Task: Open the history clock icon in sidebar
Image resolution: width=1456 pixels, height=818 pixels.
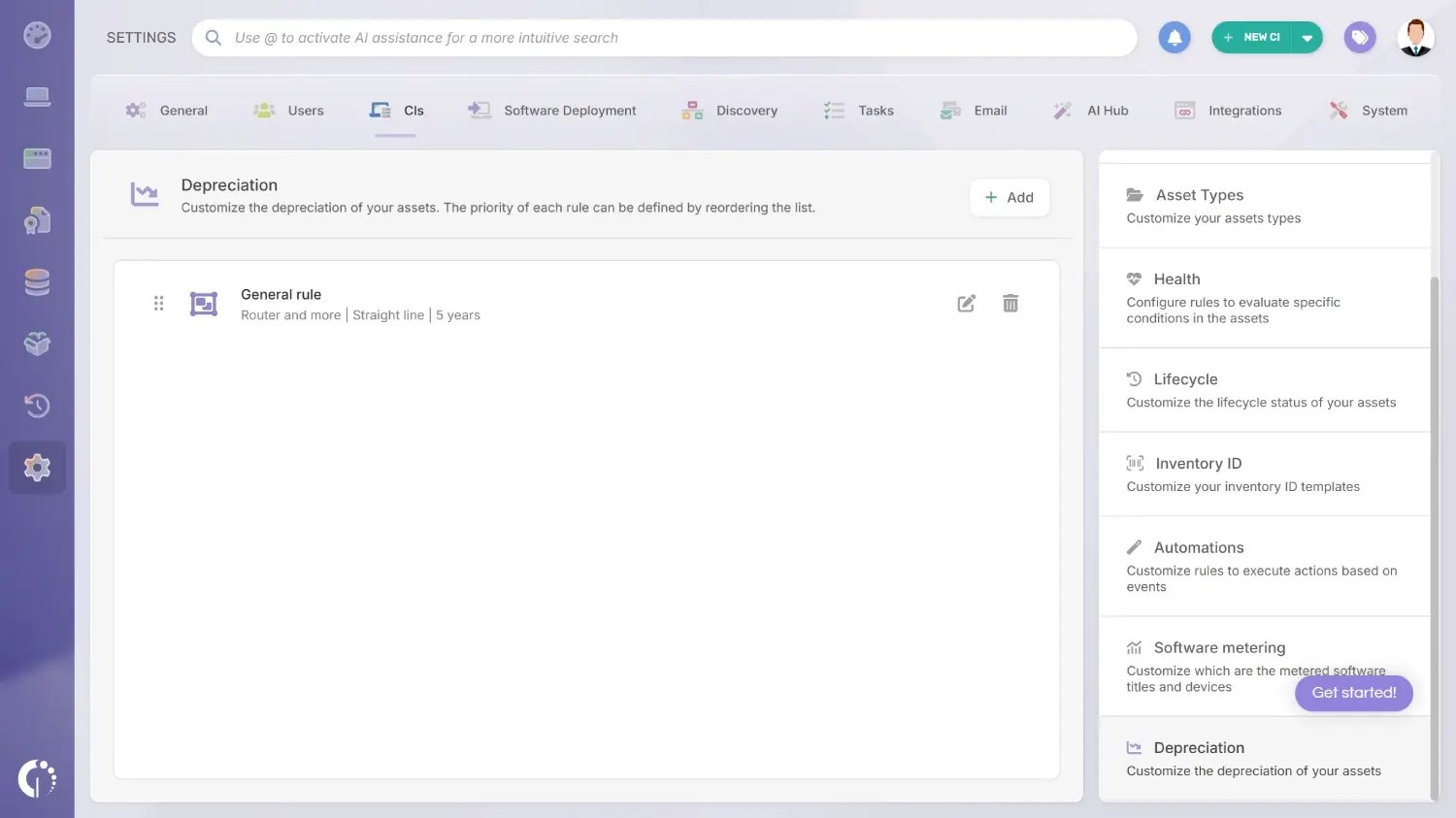Action: (37, 406)
